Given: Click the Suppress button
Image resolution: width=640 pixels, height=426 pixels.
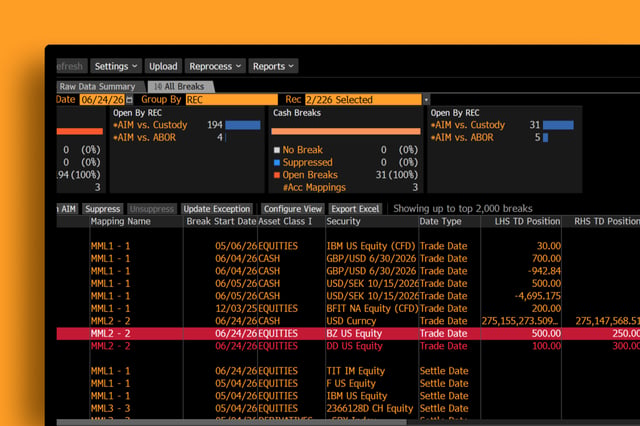Looking at the screenshot, I should tap(102, 209).
